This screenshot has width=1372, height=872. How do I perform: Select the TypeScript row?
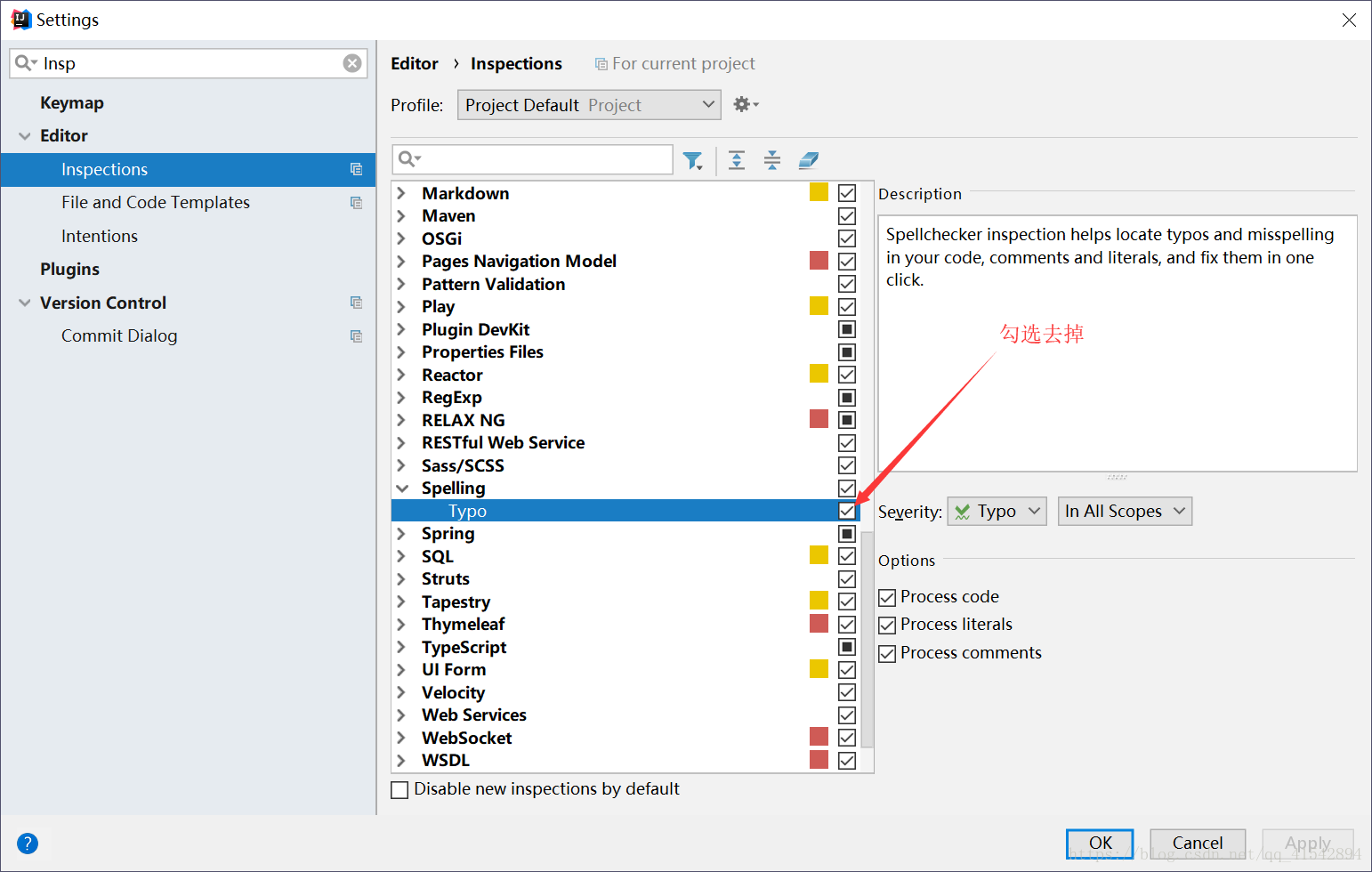tap(625, 647)
